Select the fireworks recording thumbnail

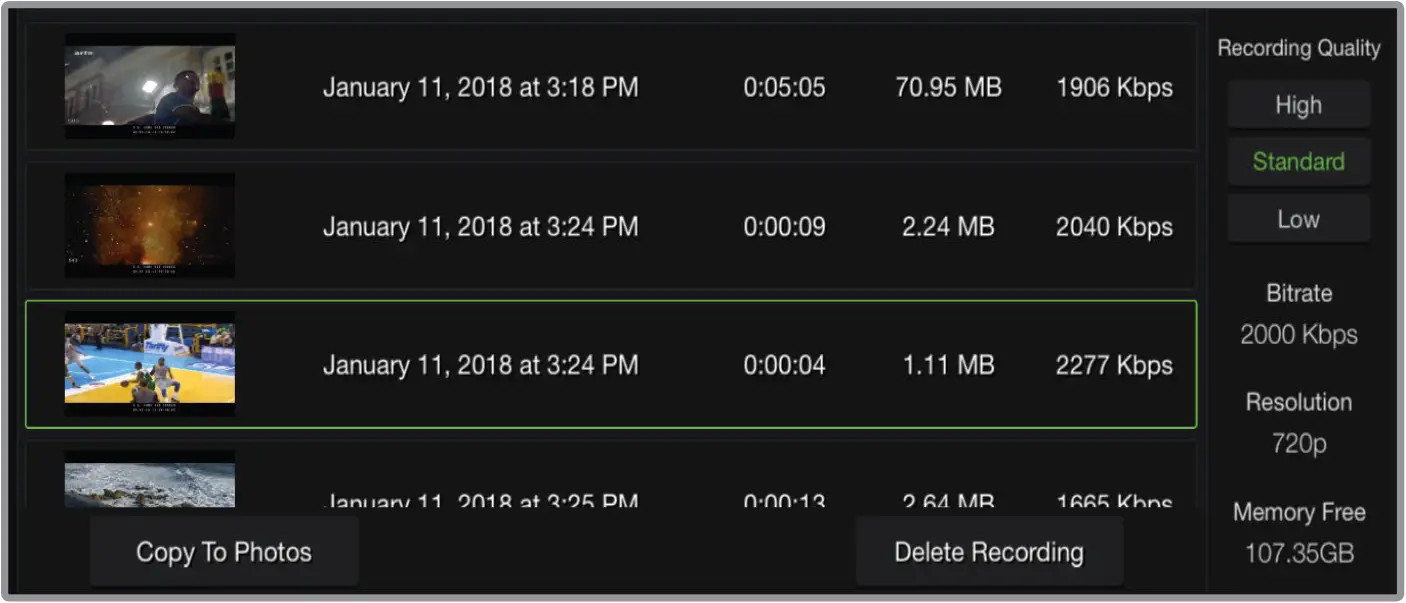pos(150,226)
